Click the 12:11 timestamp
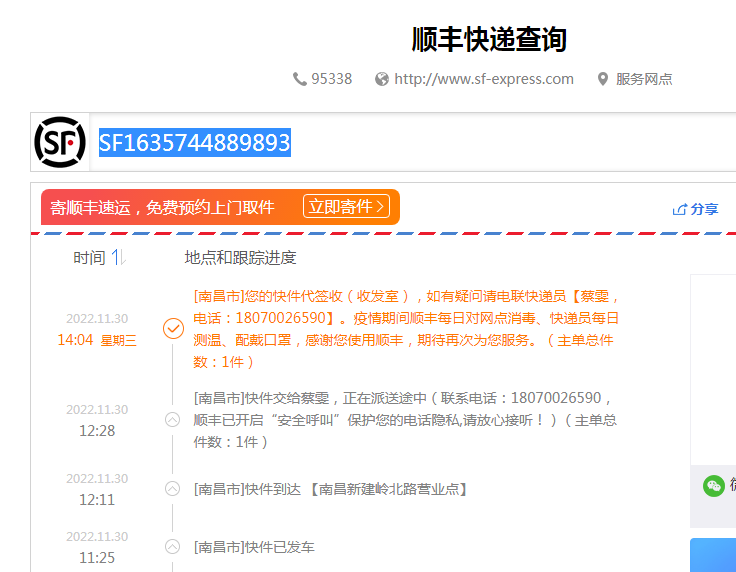The image size is (736, 572). click(x=97, y=500)
